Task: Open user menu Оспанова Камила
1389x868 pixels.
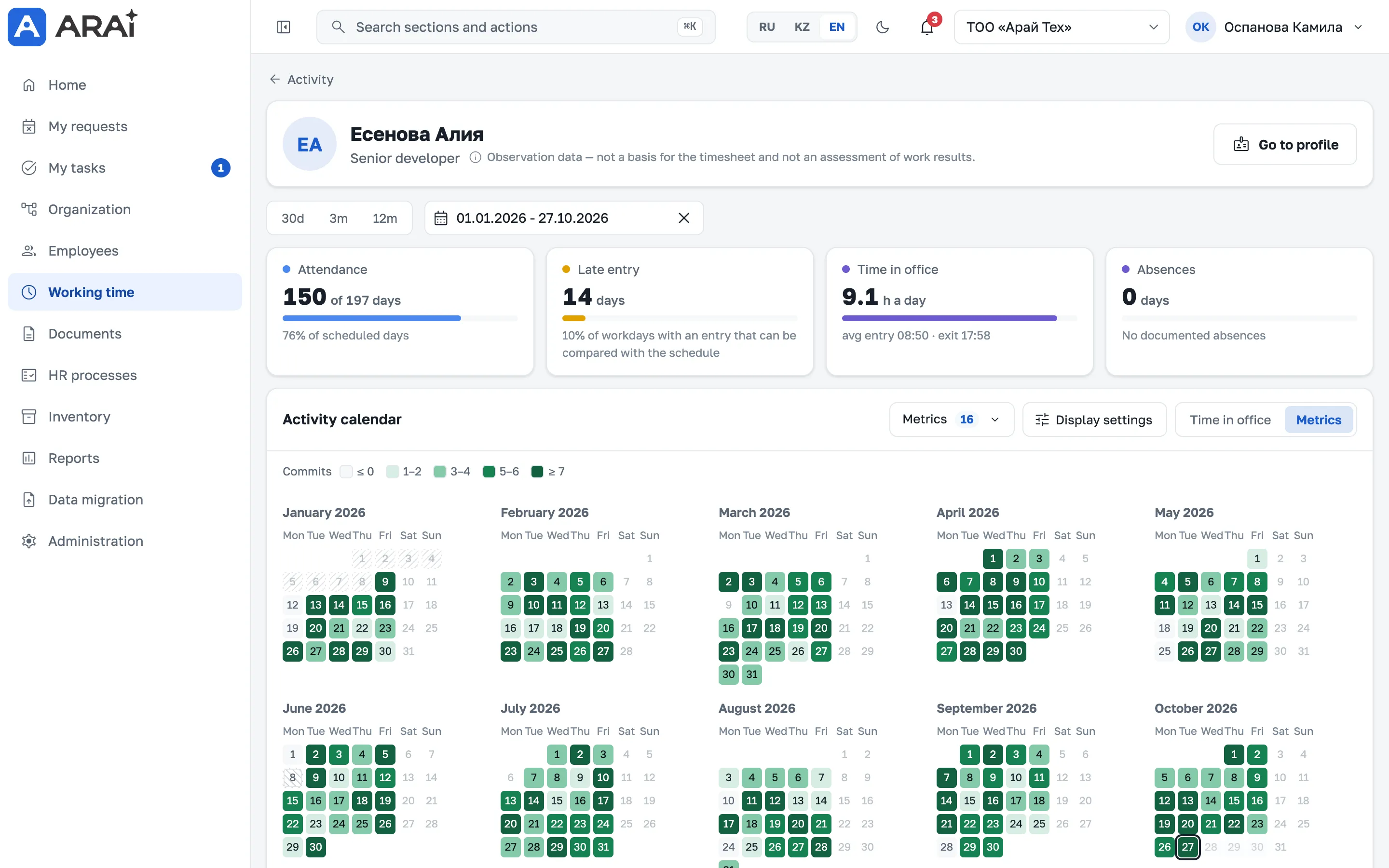Action: [1274, 27]
